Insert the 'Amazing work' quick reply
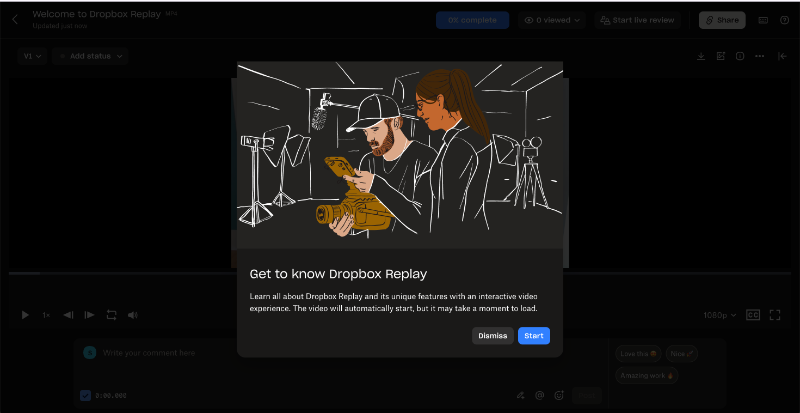800x413 pixels. 646,376
